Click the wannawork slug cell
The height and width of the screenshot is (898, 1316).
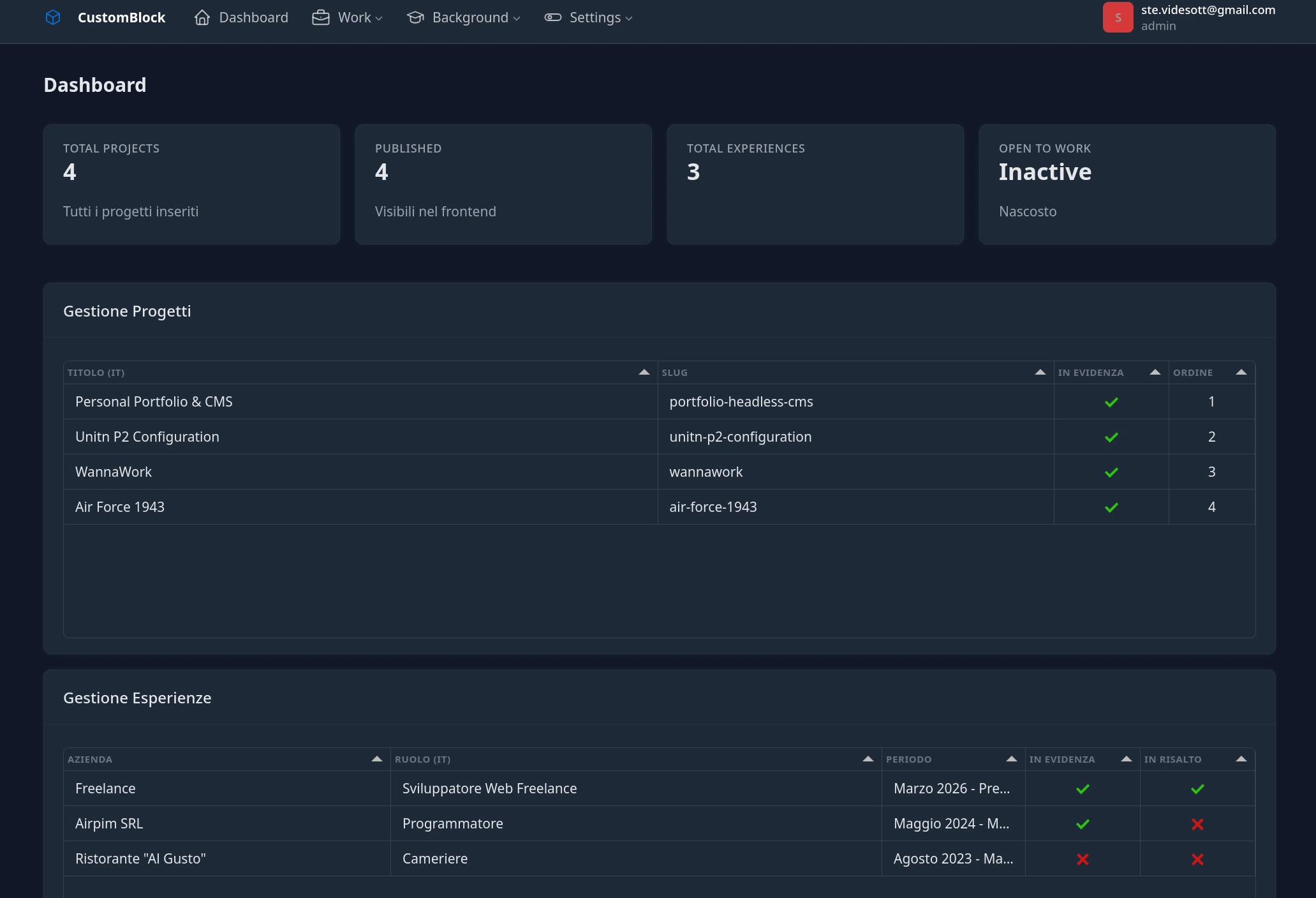(855, 472)
